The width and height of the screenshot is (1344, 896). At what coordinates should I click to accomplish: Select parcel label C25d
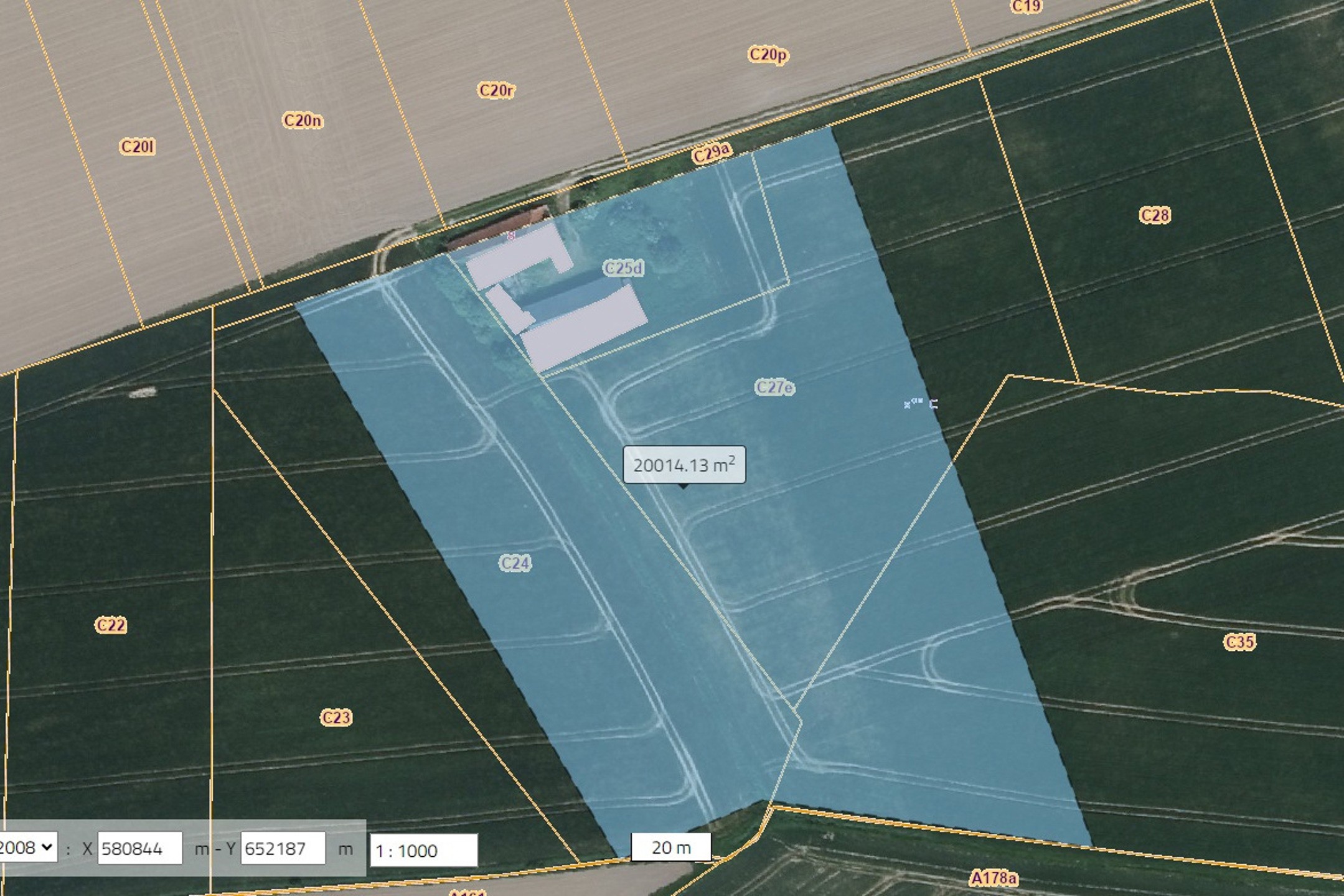pyautogui.click(x=623, y=268)
